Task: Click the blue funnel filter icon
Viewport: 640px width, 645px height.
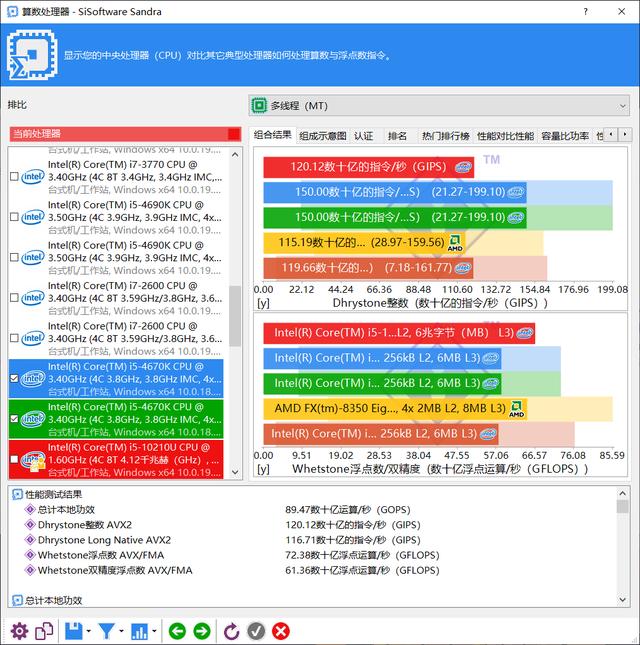Action: [107, 631]
